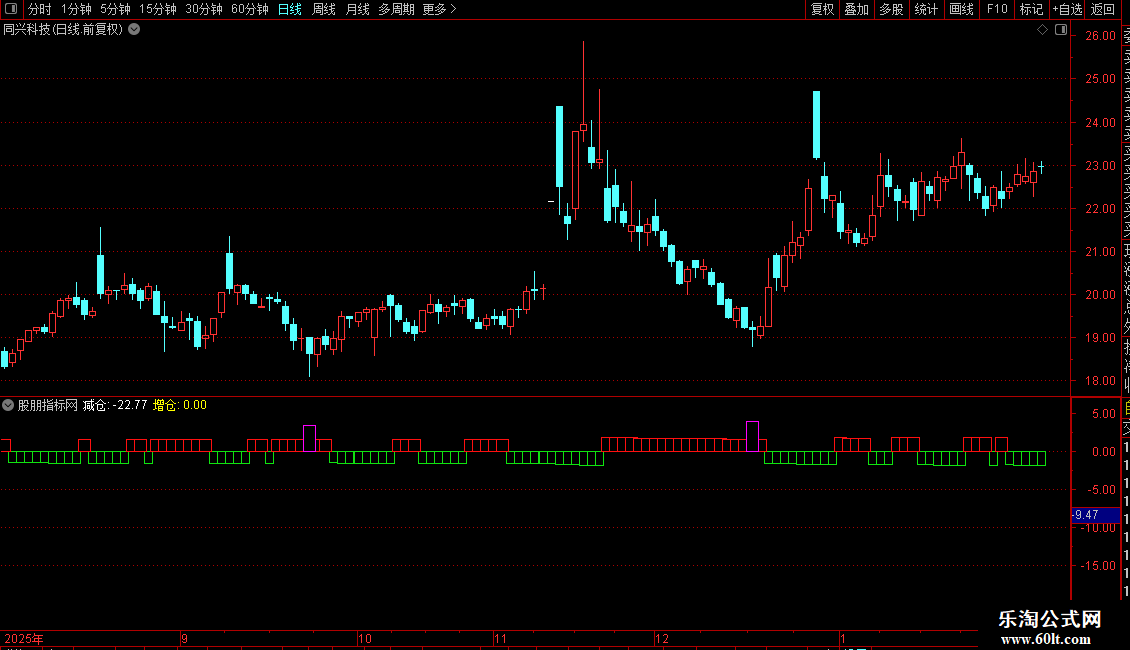This screenshot has height=650, width=1130.
Task: Click the 标记 mark button
Action: click(x=1031, y=9)
